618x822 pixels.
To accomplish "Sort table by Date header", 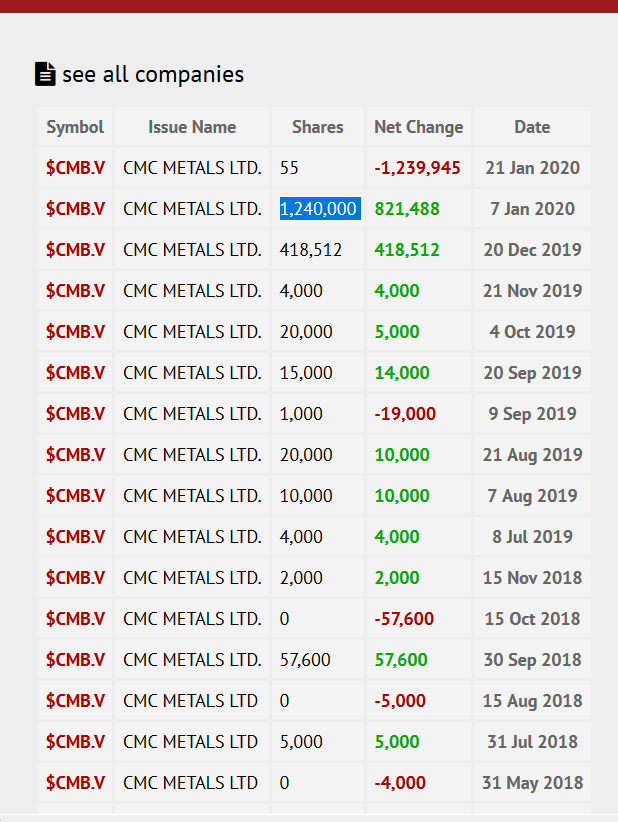I will [x=532, y=127].
